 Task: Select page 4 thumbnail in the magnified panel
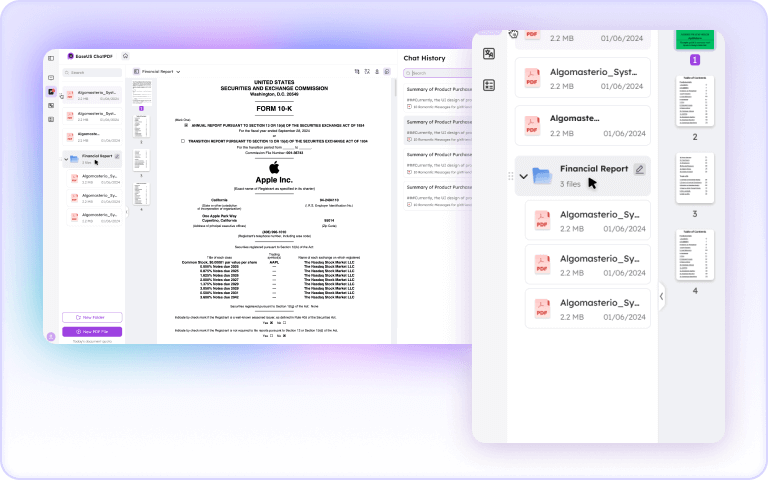click(x=695, y=255)
